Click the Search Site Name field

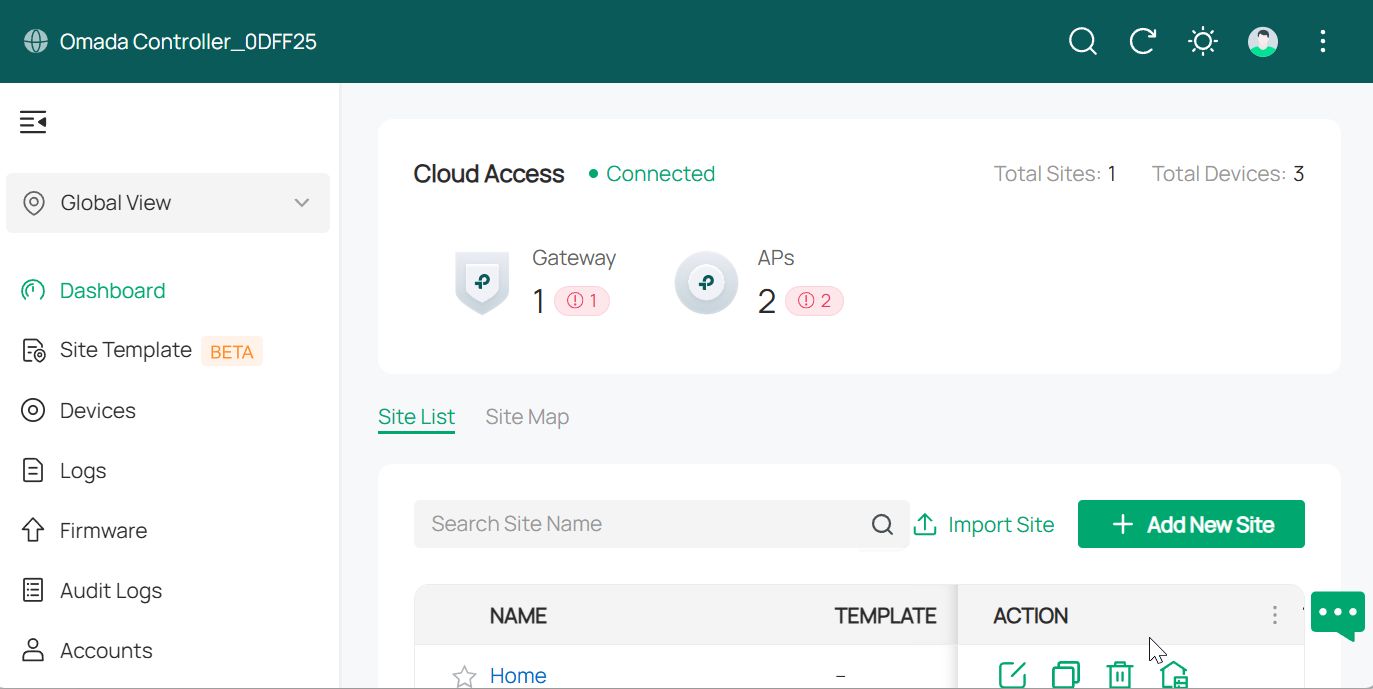coord(640,523)
